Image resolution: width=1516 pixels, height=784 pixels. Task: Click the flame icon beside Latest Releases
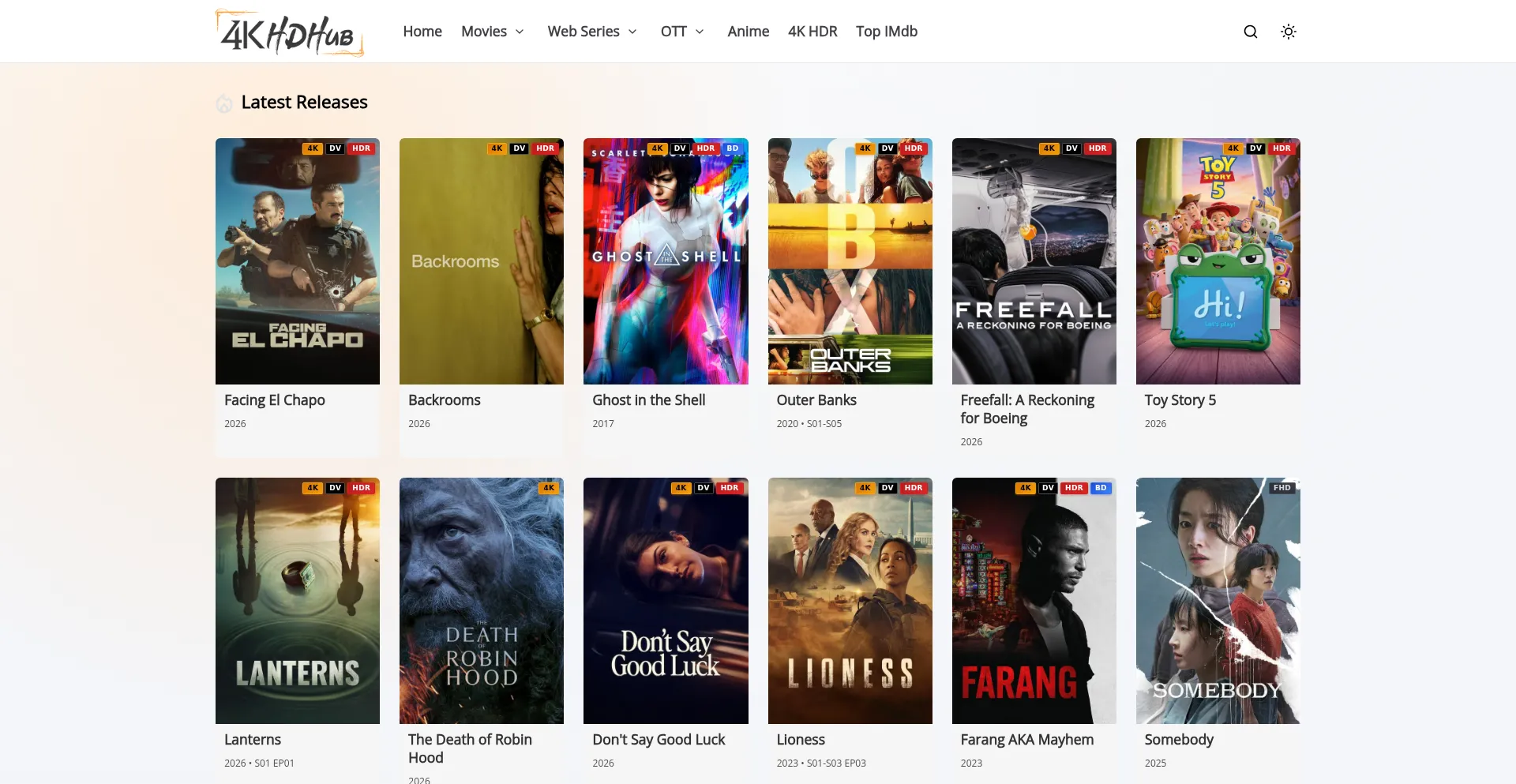[224, 103]
